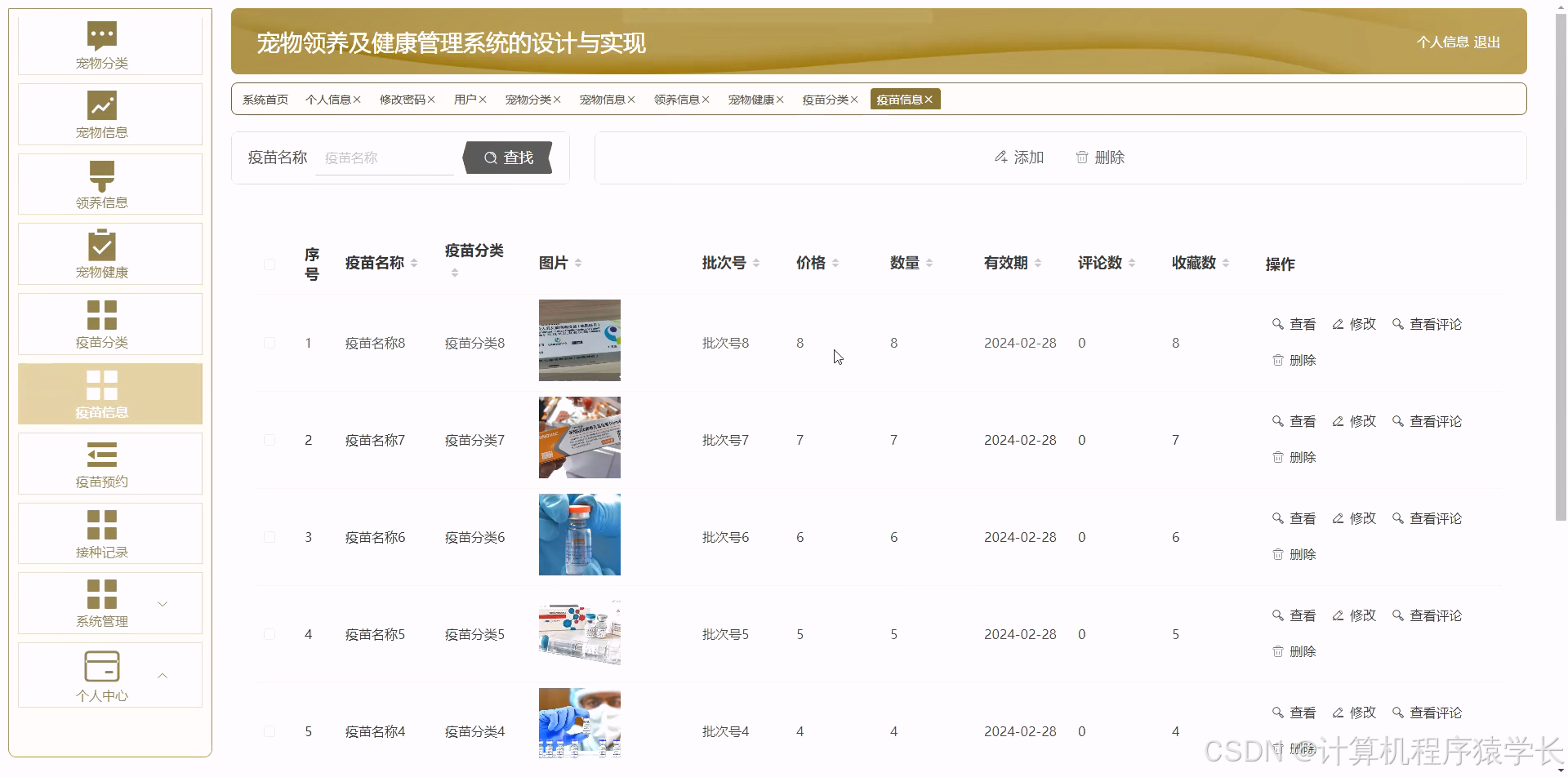Open 领养信息 brush sidebar icon
The width and height of the screenshot is (1568, 777).
[102, 175]
